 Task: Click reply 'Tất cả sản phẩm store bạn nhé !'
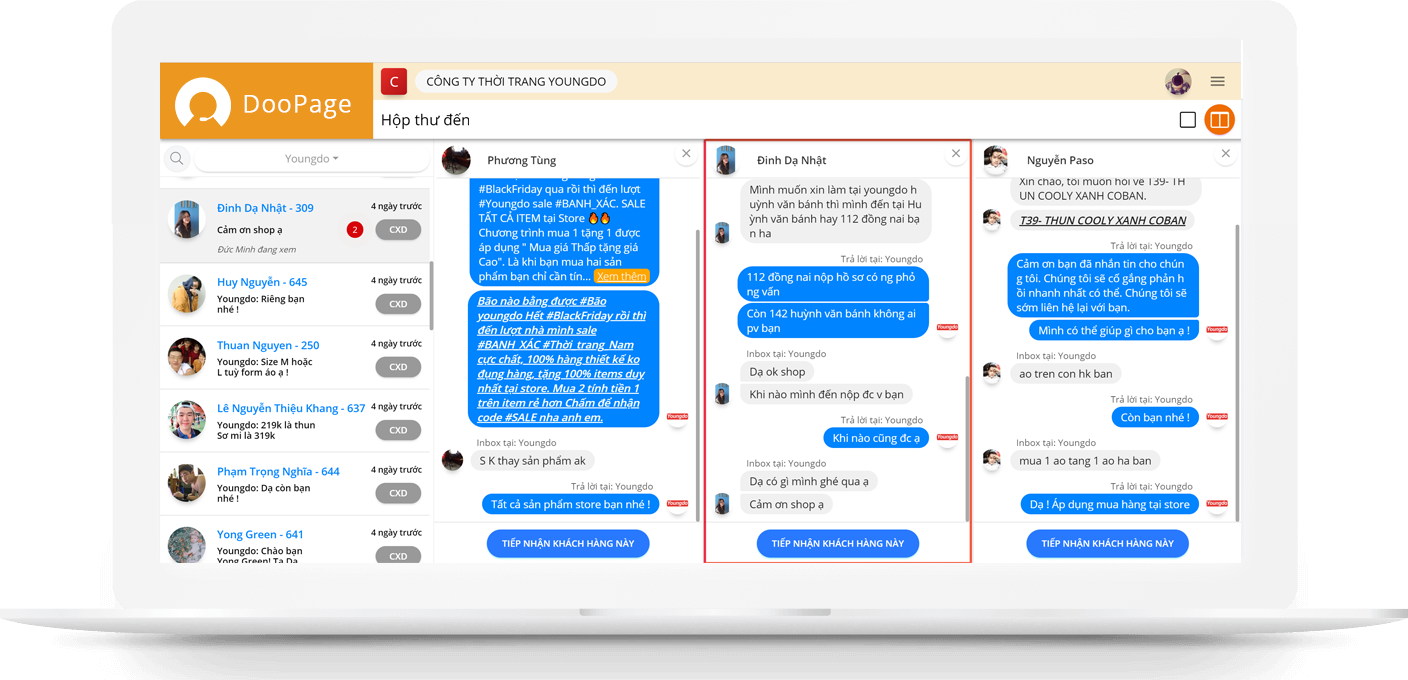click(571, 504)
